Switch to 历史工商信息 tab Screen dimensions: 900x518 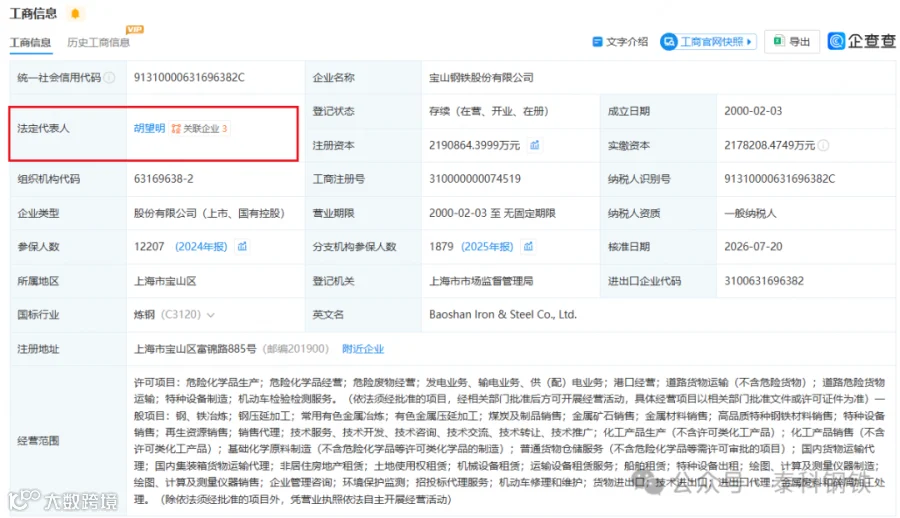click(98, 42)
